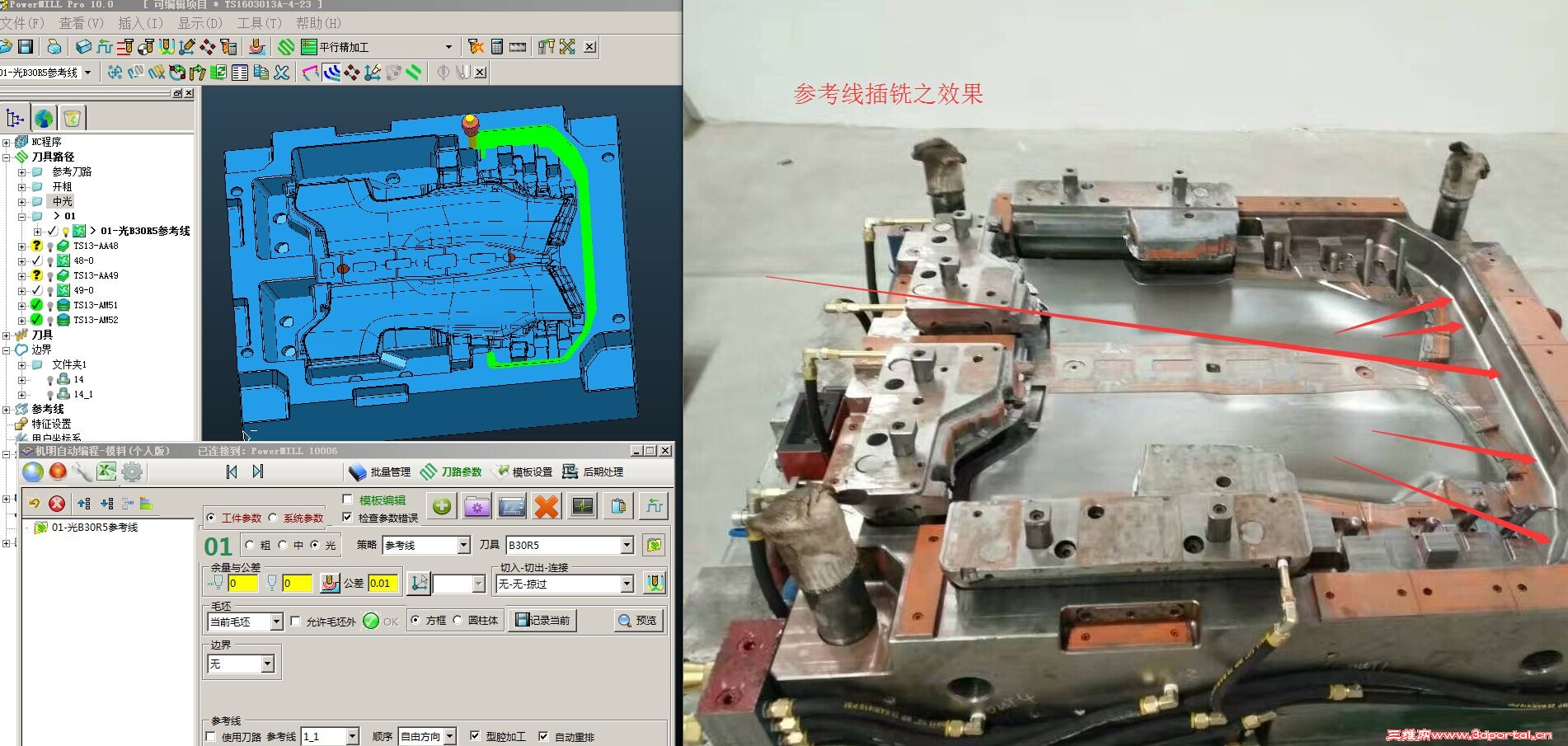Open the 刀具 B30R5 tool dropdown

pos(627,545)
